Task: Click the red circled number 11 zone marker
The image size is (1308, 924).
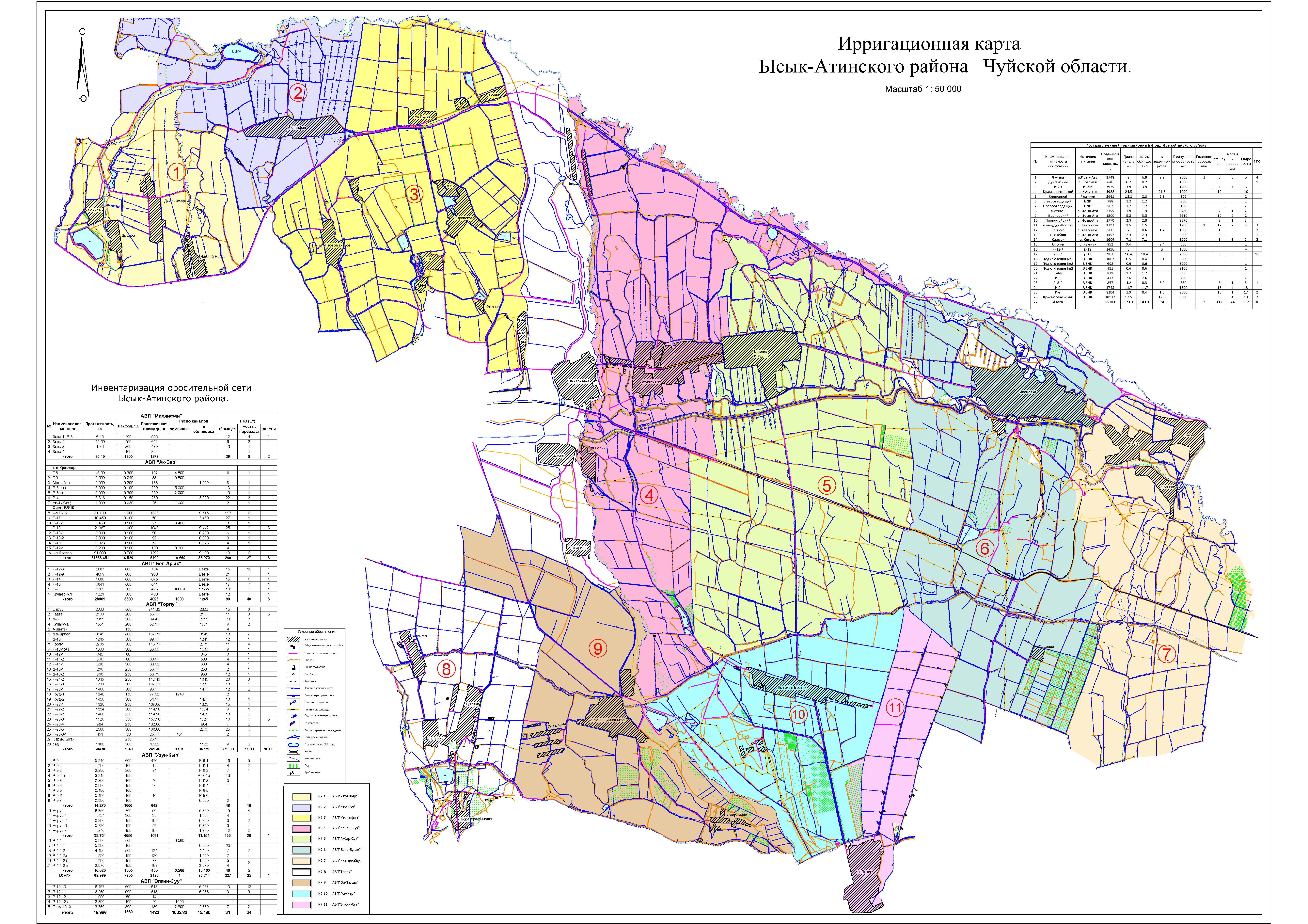Action: pos(895,708)
